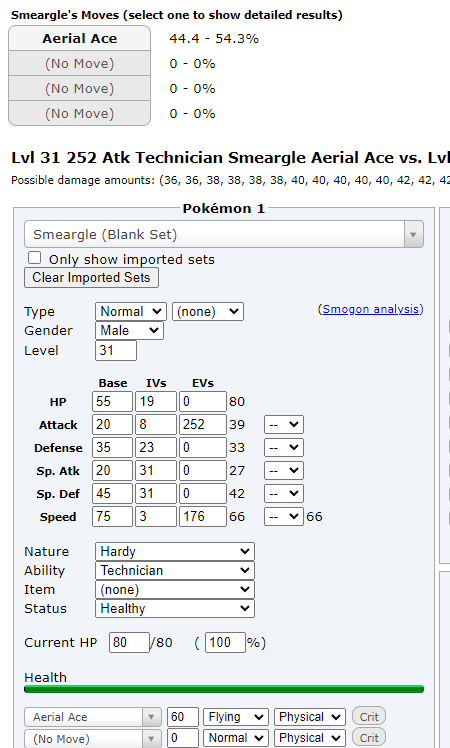
Task: Click the possible damage amounts text
Action: [230, 180]
